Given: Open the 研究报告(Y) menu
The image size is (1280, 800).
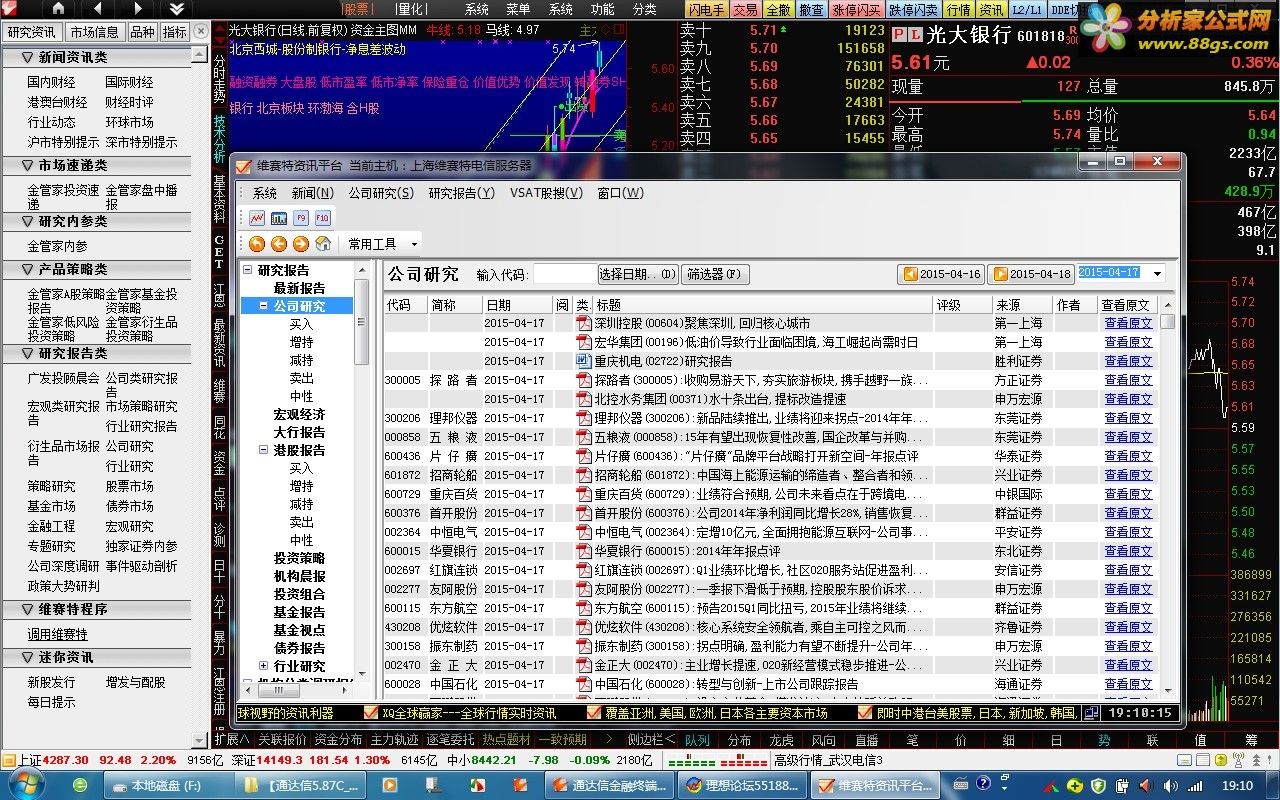Looking at the screenshot, I should (461, 193).
